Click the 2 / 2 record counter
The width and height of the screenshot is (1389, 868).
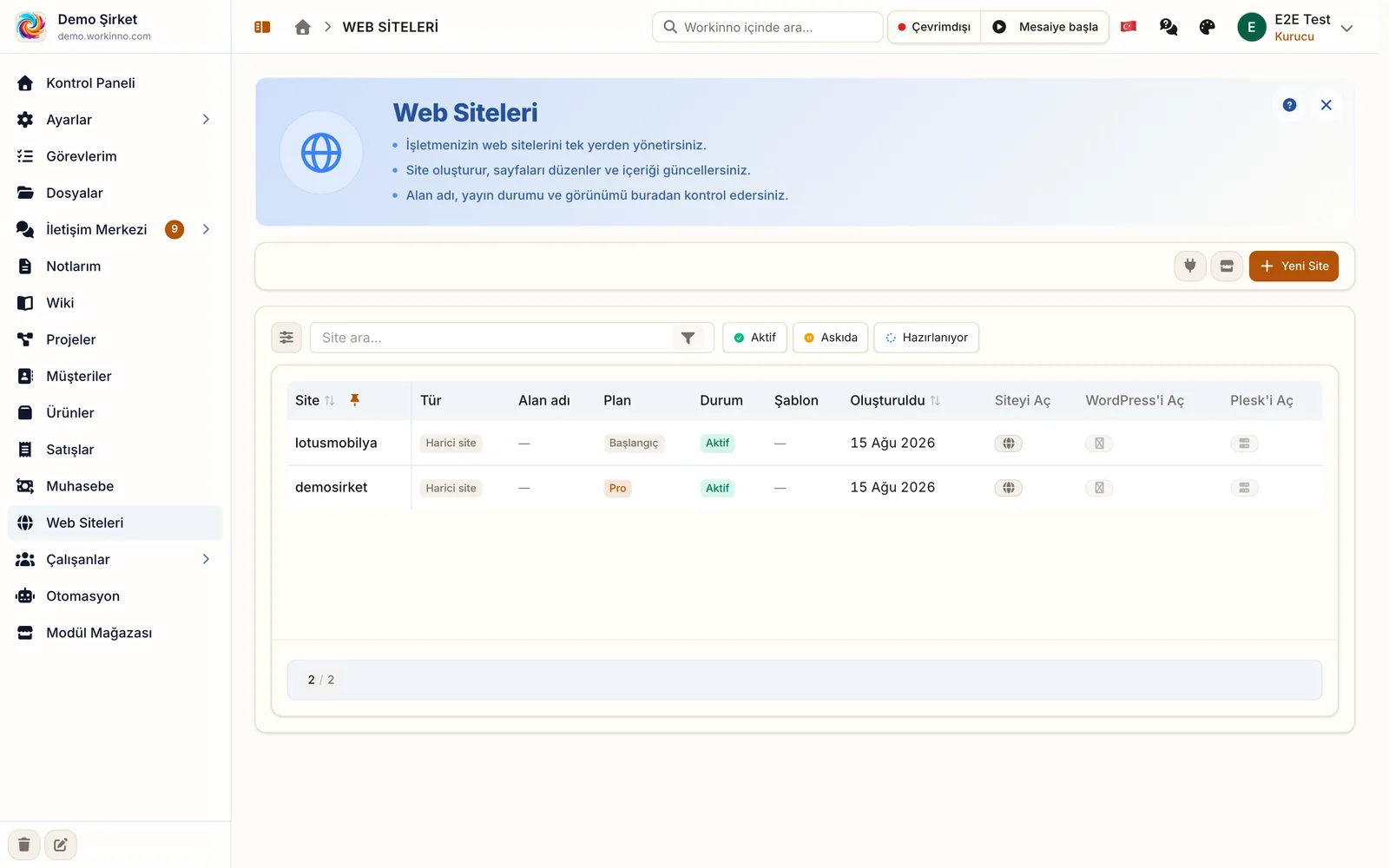321,680
